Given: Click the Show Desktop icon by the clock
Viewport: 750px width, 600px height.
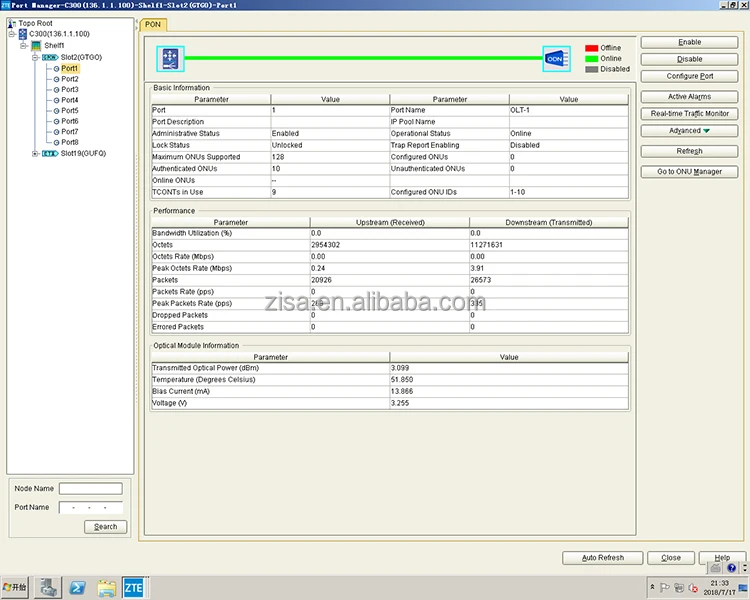Looking at the screenshot, I should (743, 588).
